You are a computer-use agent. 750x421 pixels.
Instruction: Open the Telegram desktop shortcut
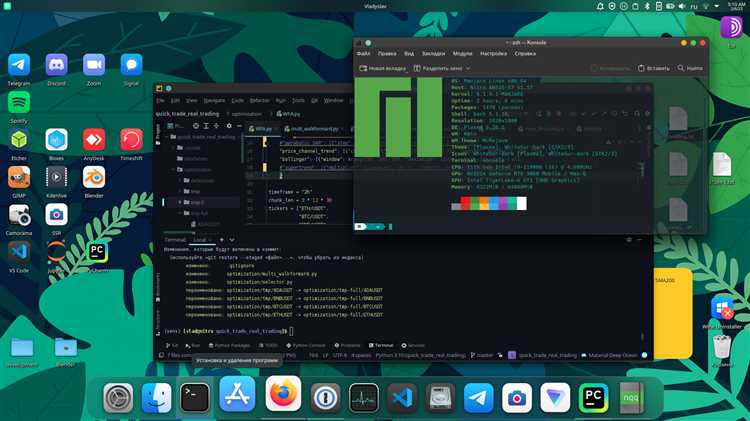point(19,66)
